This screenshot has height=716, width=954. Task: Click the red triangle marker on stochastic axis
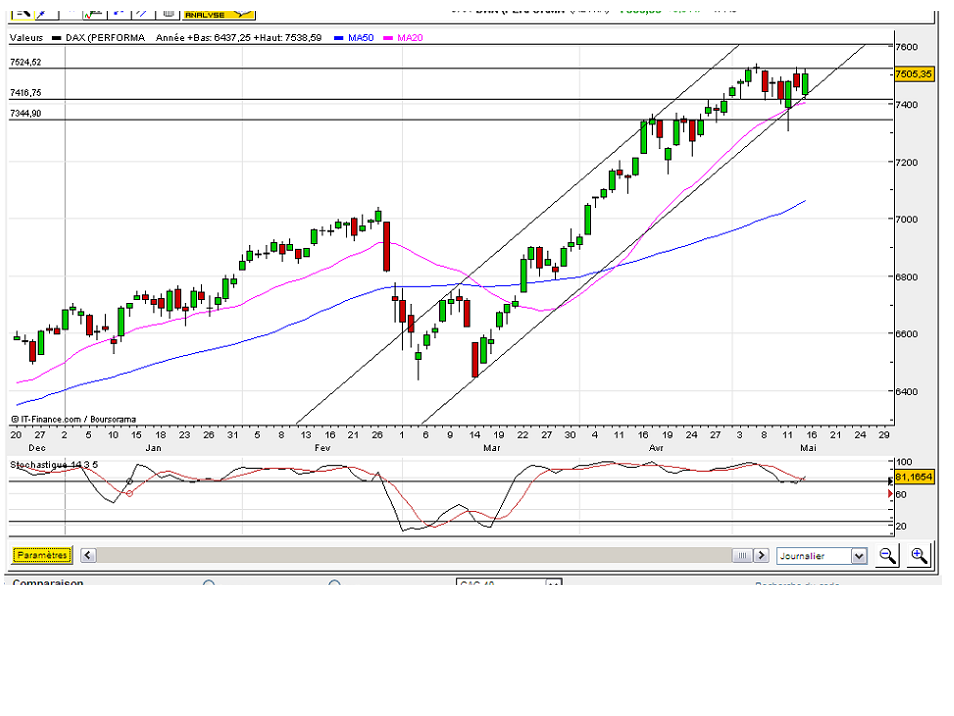(891, 494)
